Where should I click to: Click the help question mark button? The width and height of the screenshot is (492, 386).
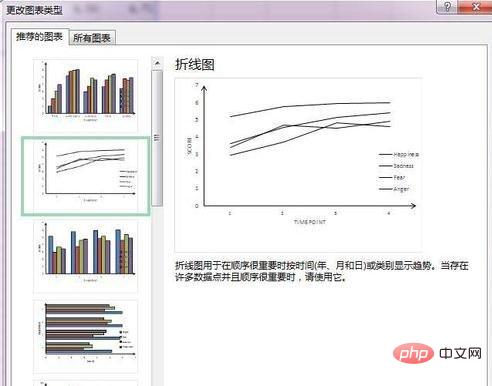coord(447,6)
